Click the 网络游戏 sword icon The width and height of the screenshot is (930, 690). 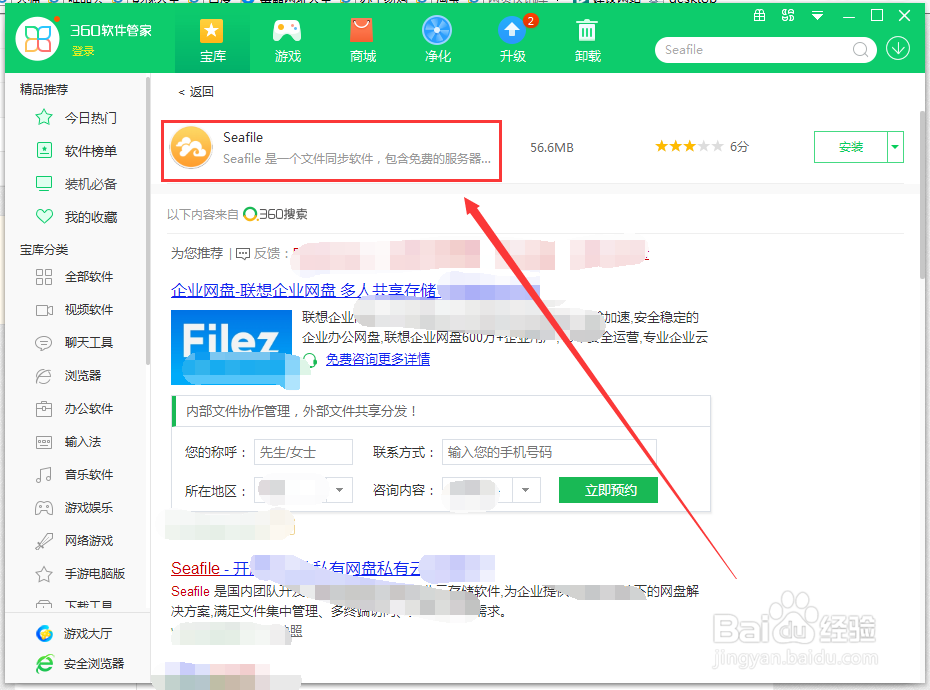pyautogui.click(x=44, y=540)
